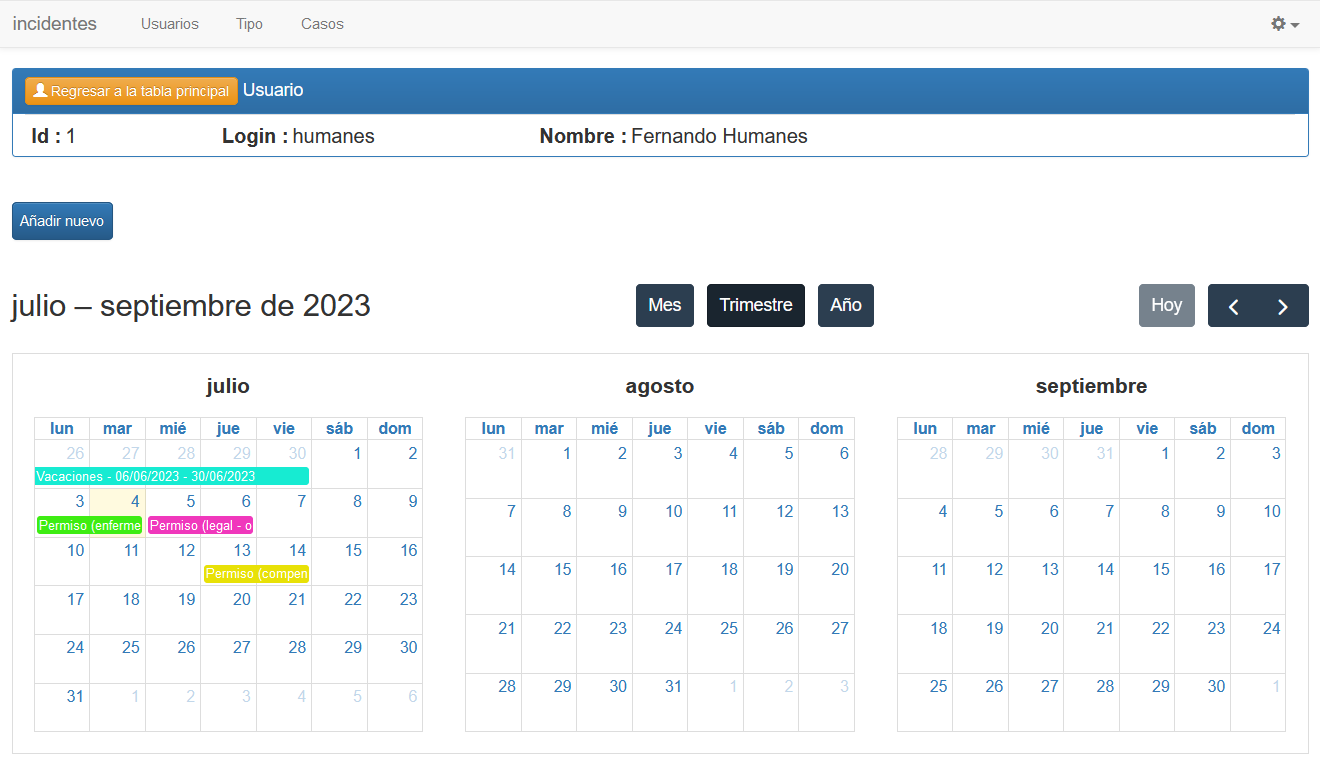Screen dimensions: 1320x769
Task: Click the yellow Permiso compensación event
Action: coord(256,573)
